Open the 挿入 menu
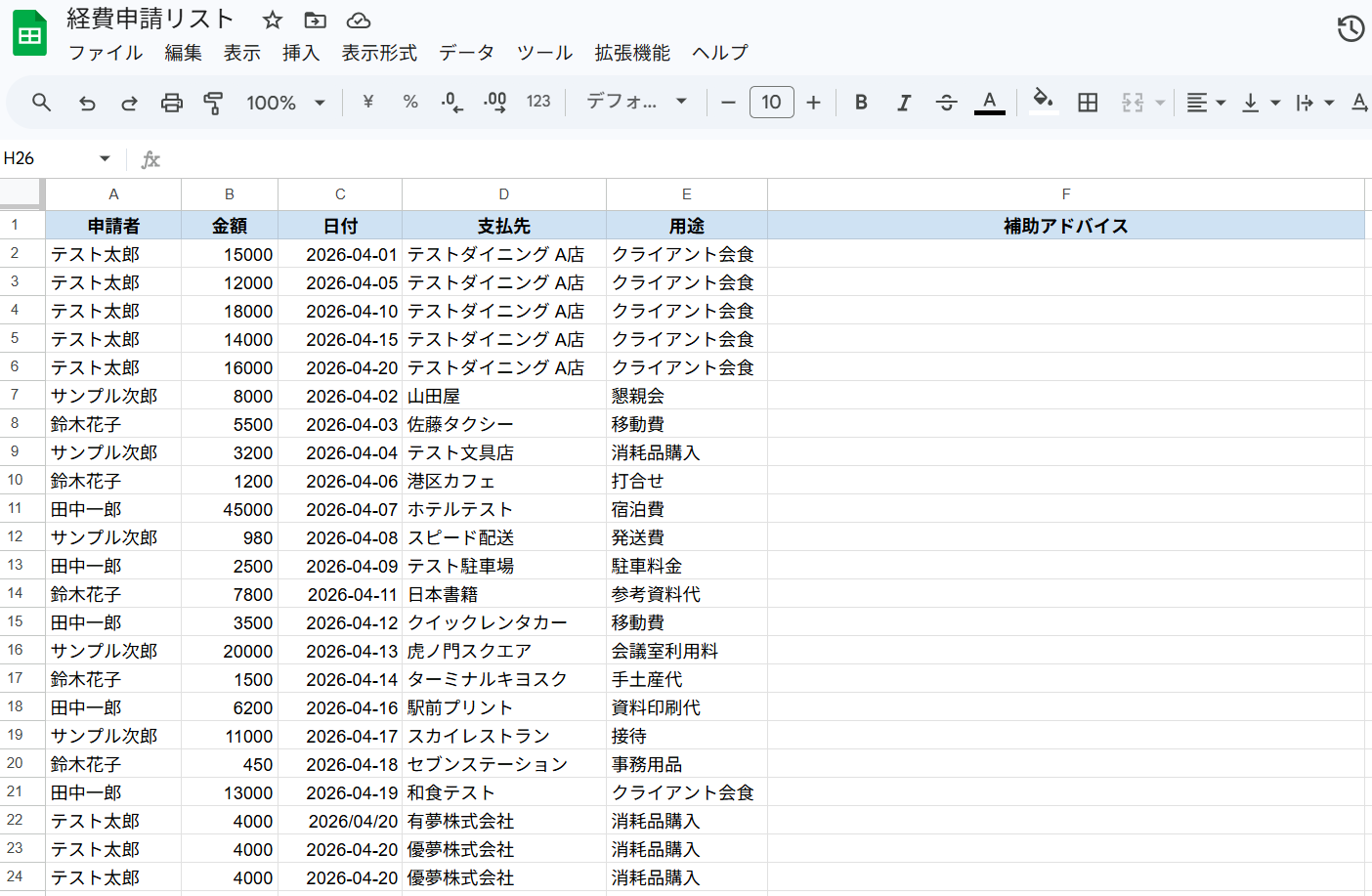The width and height of the screenshot is (1372, 896). tap(301, 53)
